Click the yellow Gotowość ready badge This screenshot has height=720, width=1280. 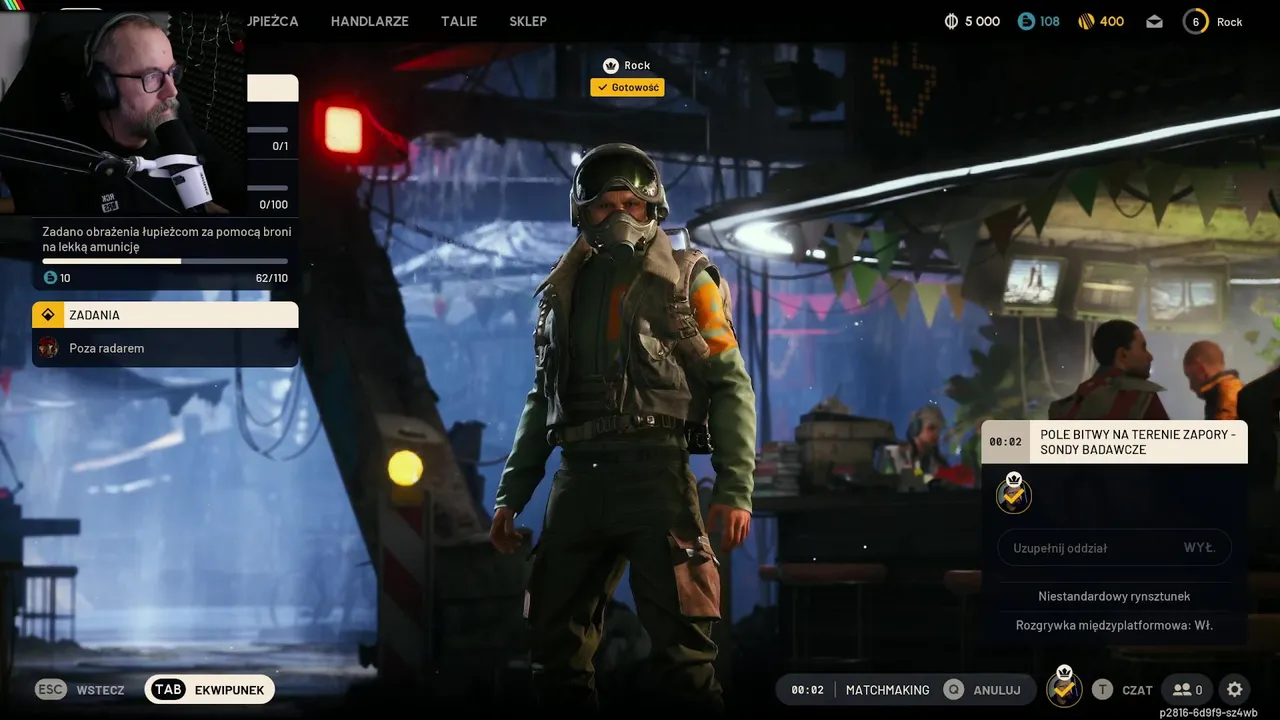(627, 88)
